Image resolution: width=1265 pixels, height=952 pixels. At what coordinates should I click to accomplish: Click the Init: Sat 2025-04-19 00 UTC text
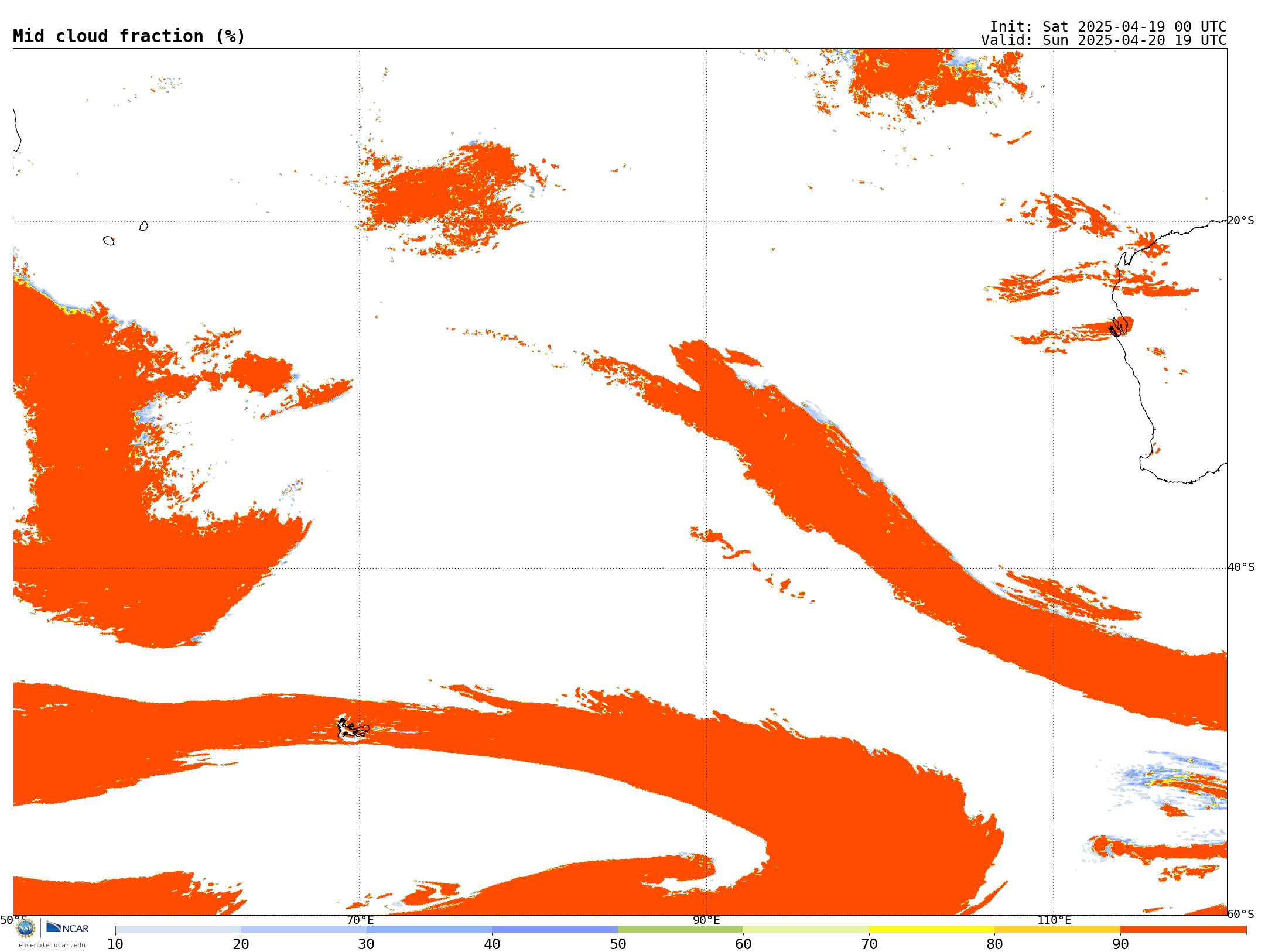click(1108, 27)
